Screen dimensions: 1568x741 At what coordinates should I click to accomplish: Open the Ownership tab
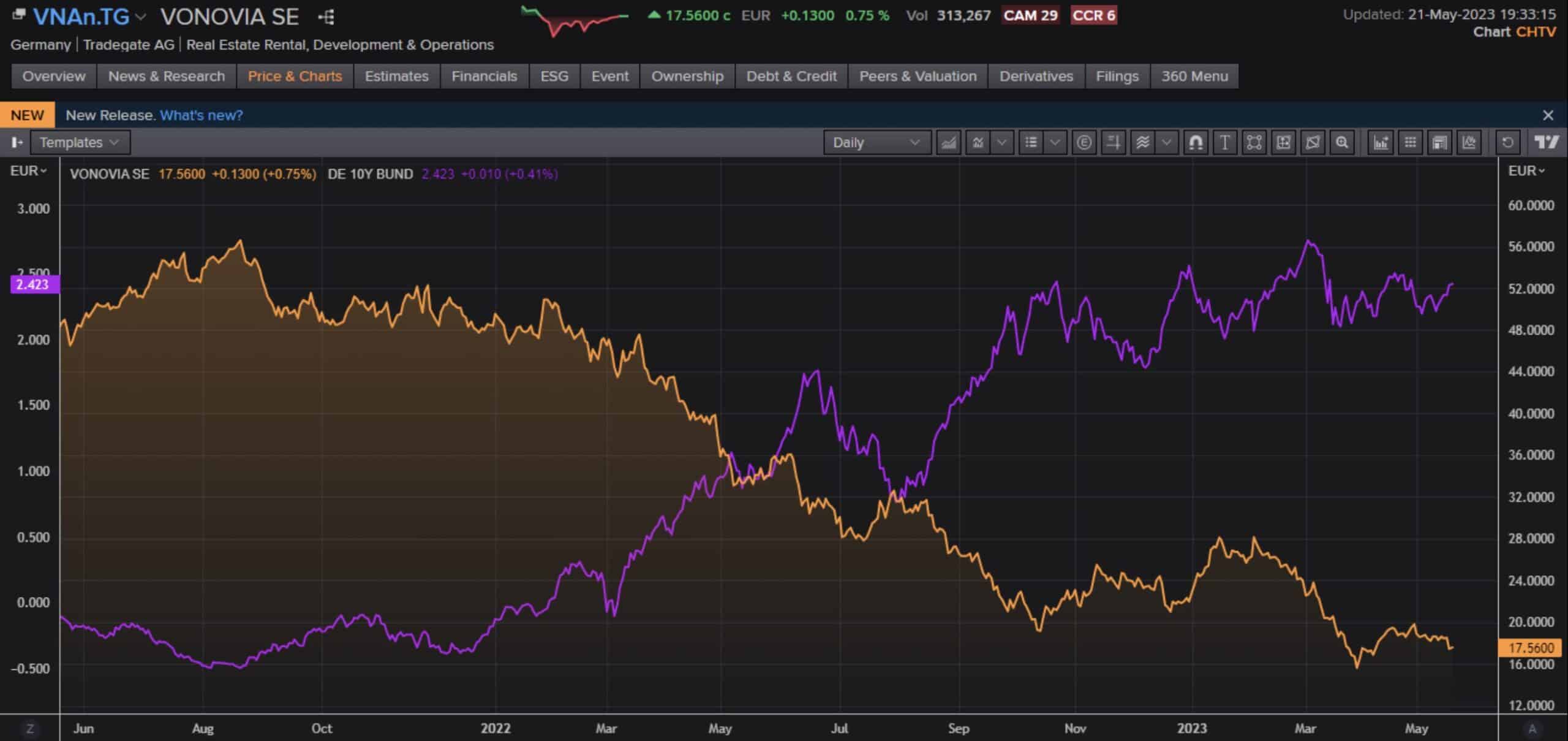pos(687,76)
